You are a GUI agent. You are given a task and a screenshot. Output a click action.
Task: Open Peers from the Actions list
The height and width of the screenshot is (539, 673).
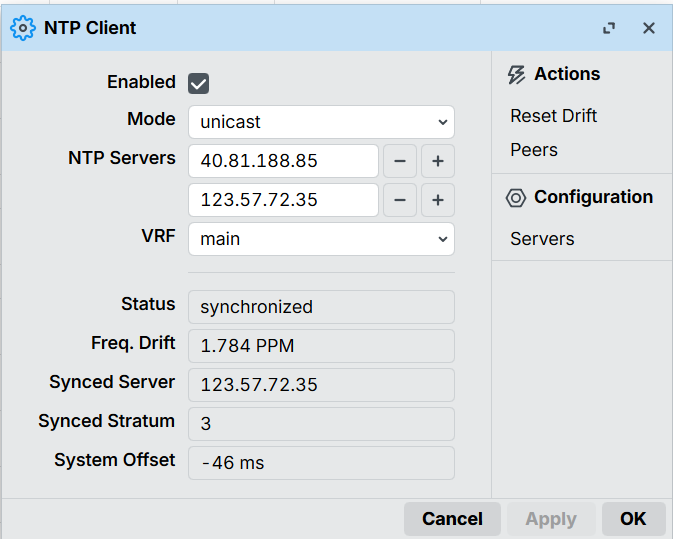(534, 150)
